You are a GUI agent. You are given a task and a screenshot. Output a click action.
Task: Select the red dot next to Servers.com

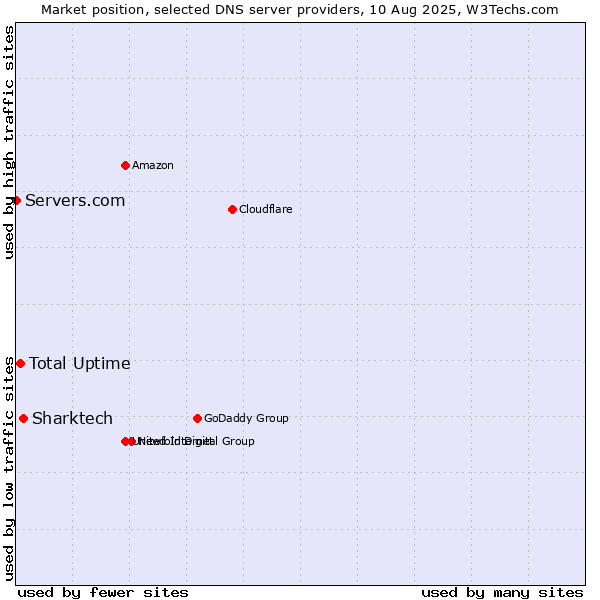point(16,201)
